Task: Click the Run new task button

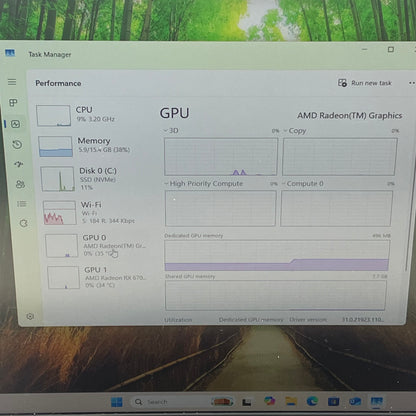Action: [x=365, y=83]
